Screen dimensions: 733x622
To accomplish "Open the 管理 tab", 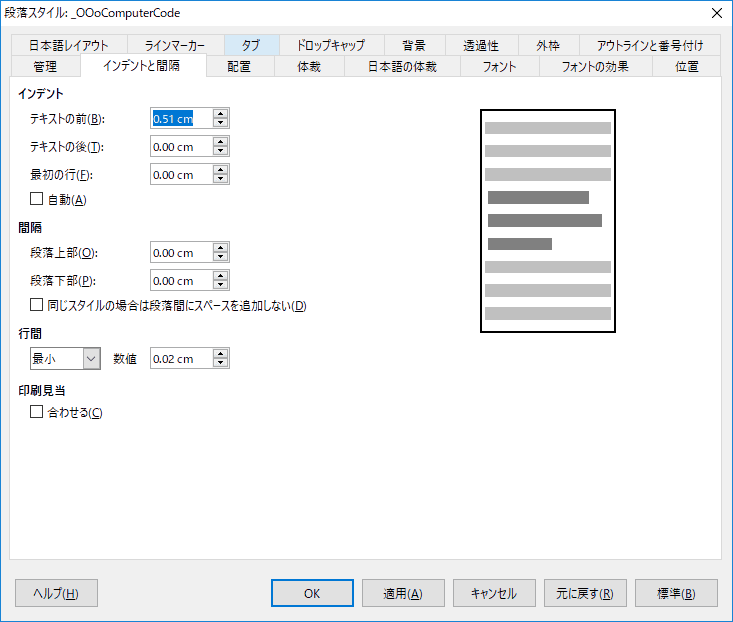I will (x=45, y=66).
